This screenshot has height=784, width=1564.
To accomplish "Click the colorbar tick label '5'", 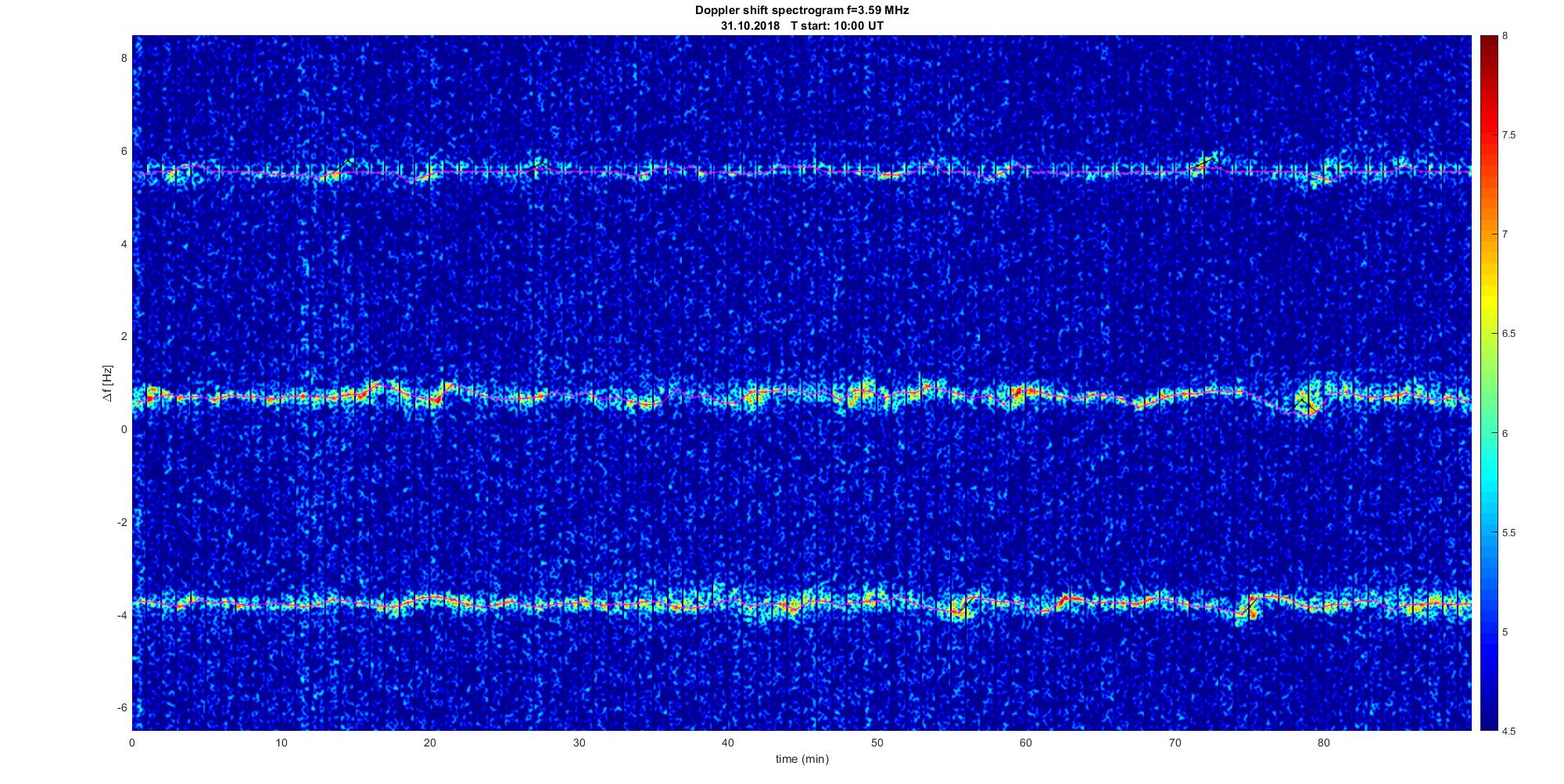I will coord(1505,632).
